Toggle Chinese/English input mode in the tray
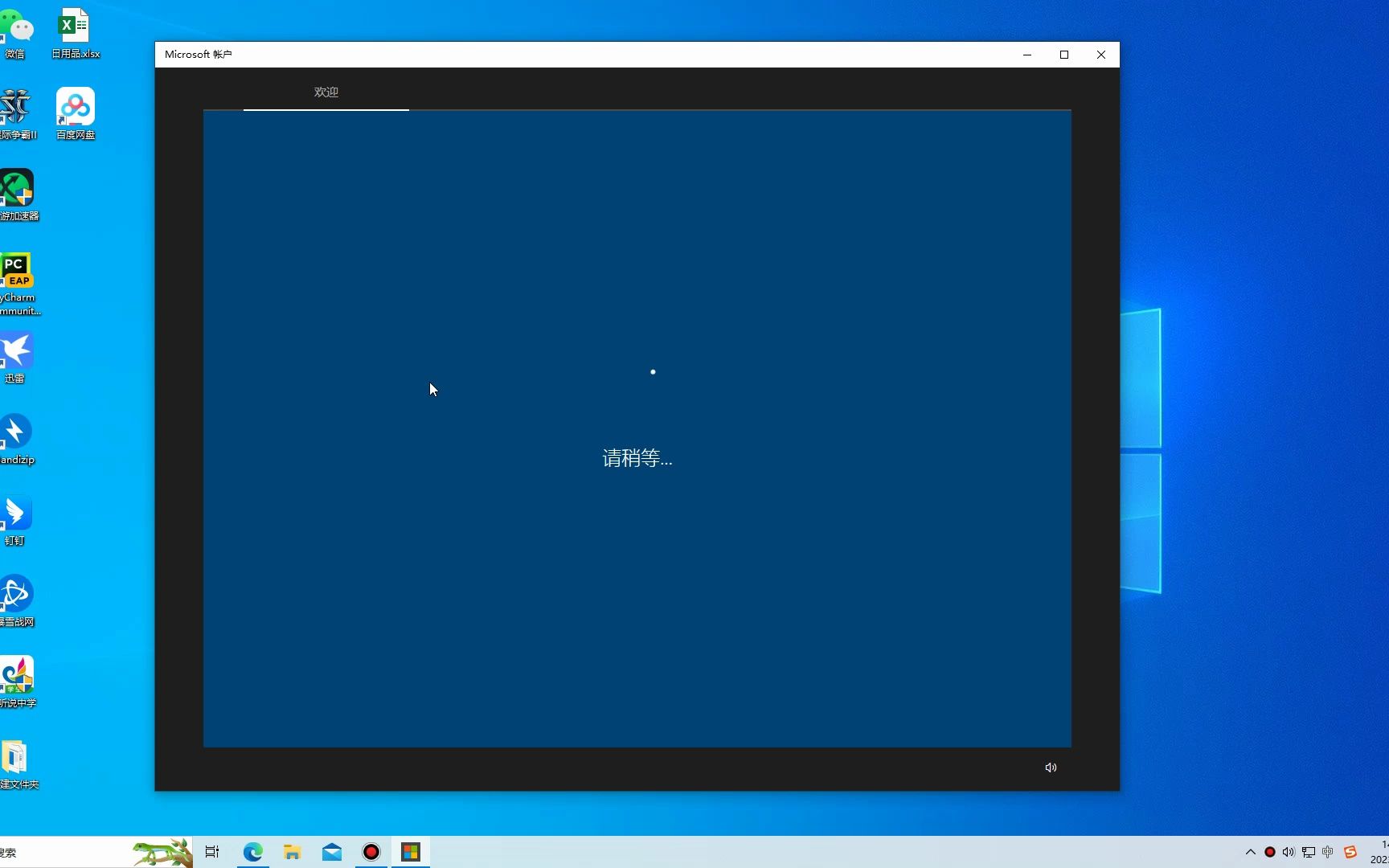1389x868 pixels. coord(1328,852)
